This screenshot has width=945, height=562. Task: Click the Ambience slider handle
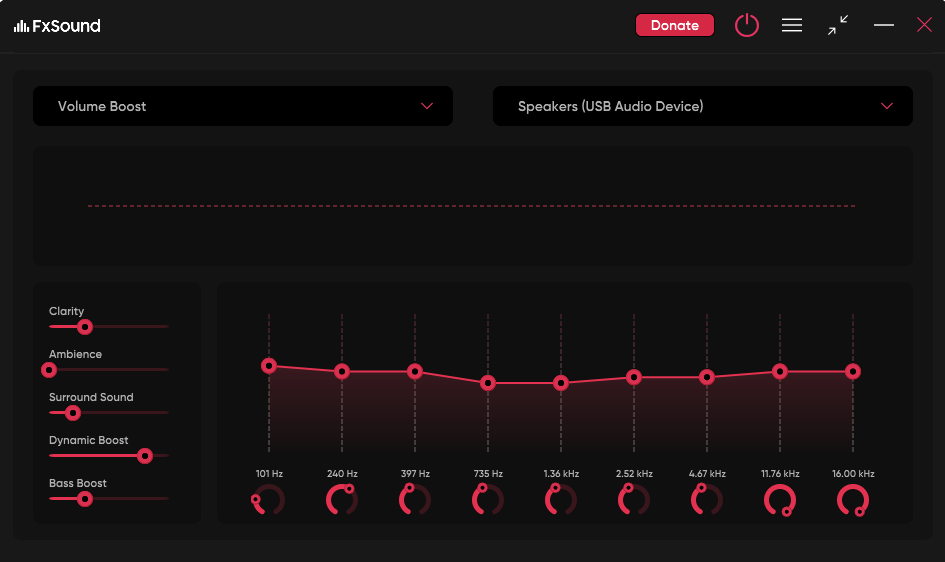[x=49, y=370]
